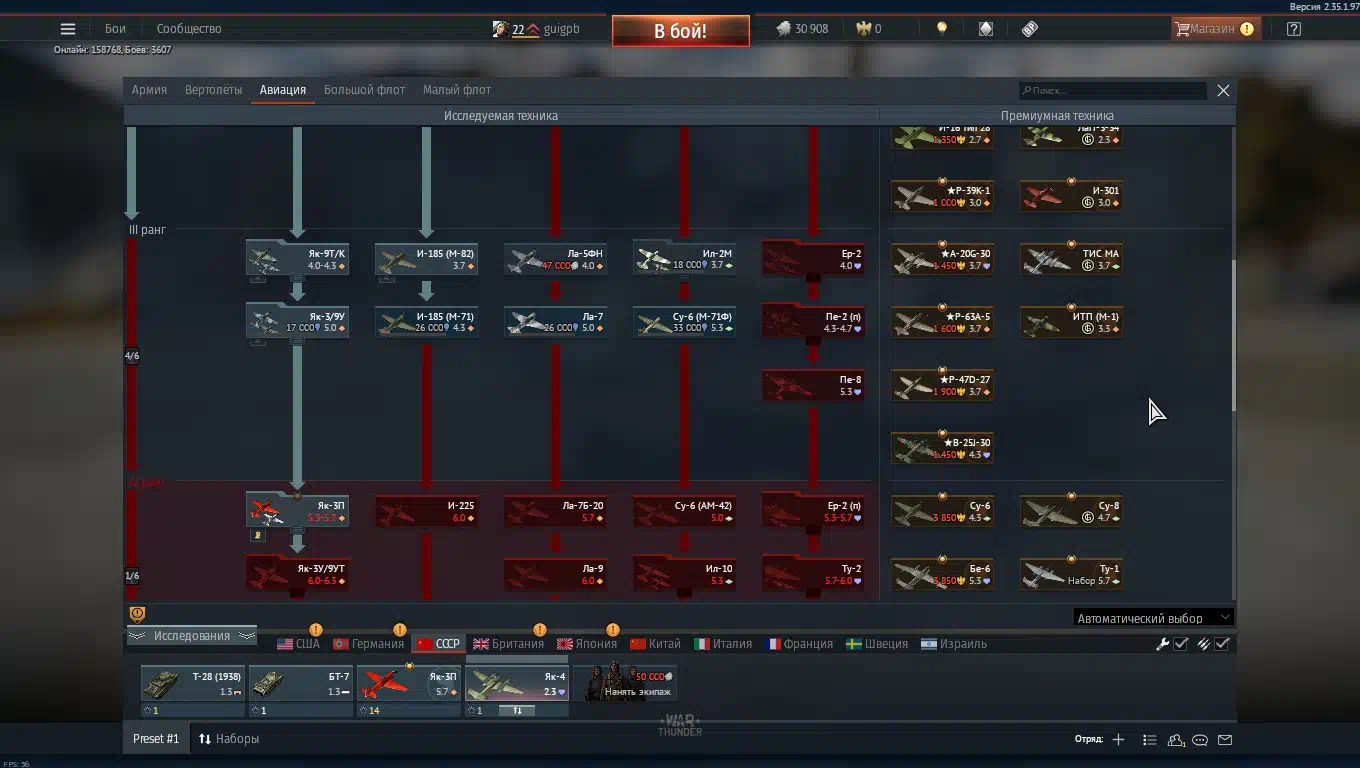Select the ТИС МА premium card
This screenshot has height=768, width=1360.
tap(1071, 258)
